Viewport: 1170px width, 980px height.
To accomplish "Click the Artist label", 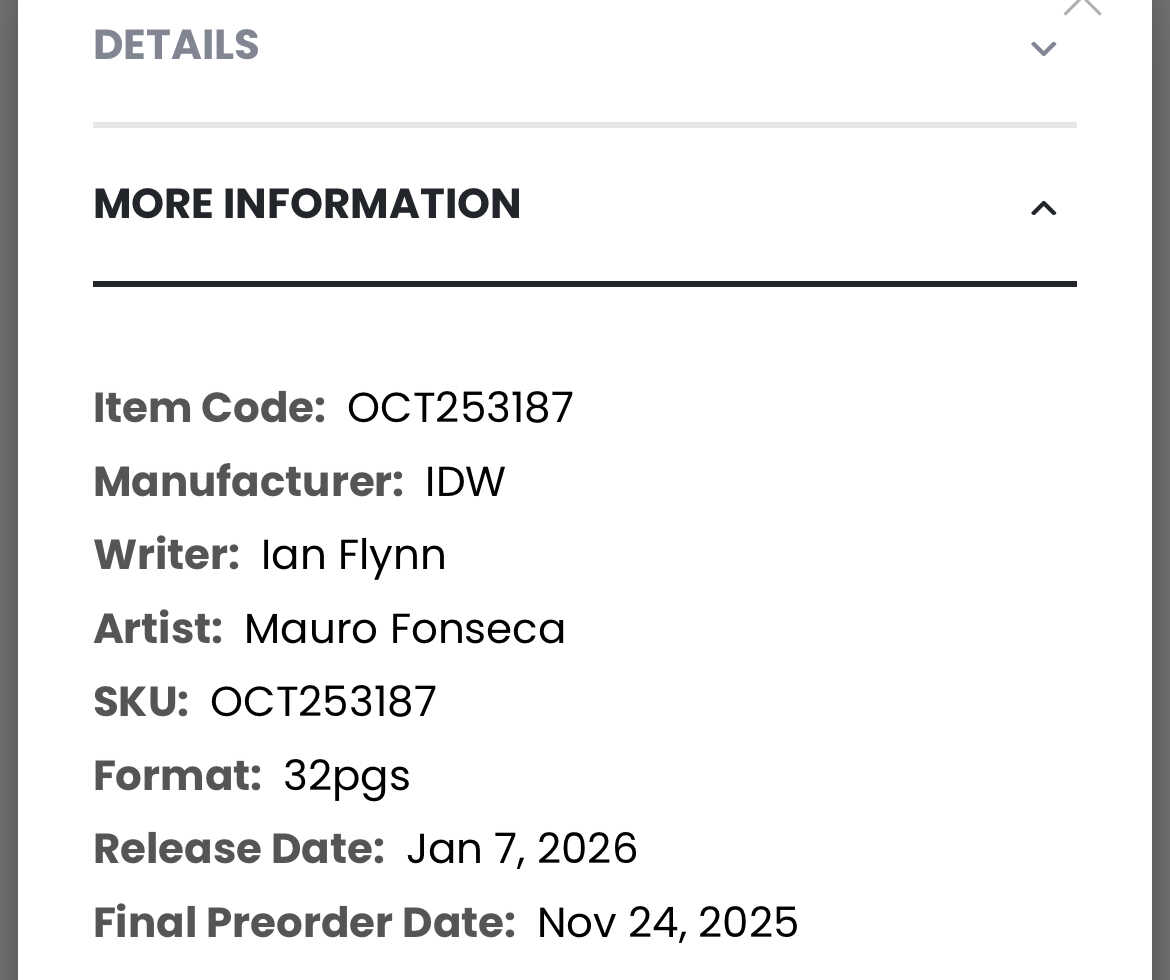I will coord(158,629).
